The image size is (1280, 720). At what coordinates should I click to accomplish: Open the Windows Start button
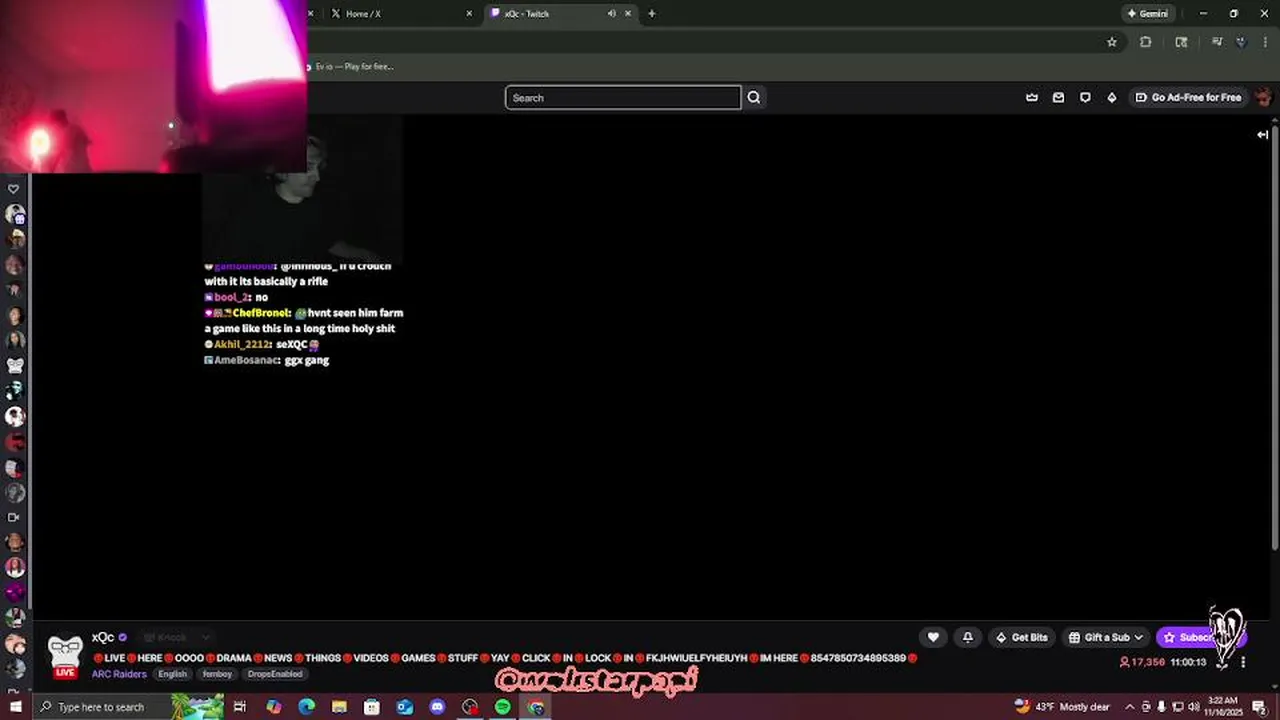point(16,707)
